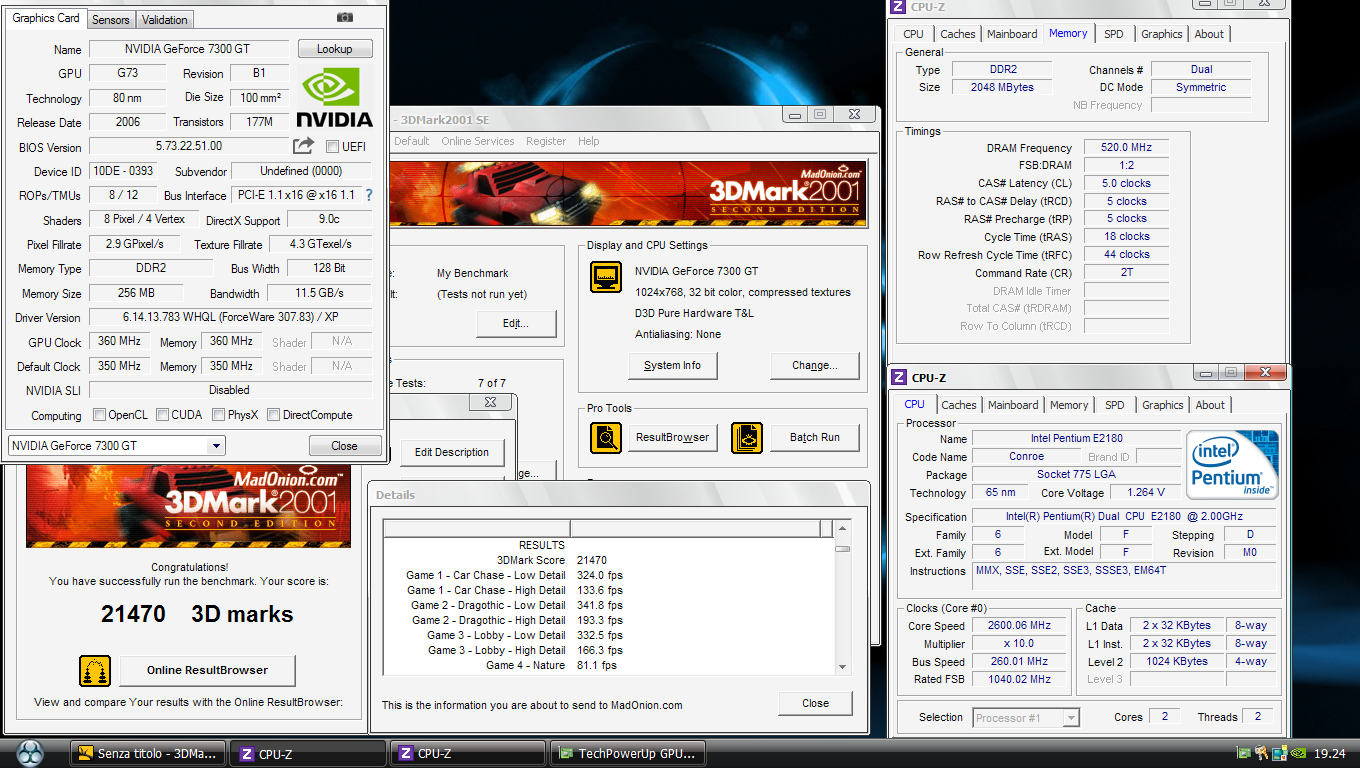Click the ResultBrowser magnifier icon in Pro Tools
Image resolution: width=1360 pixels, height=768 pixels.
(x=605, y=438)
